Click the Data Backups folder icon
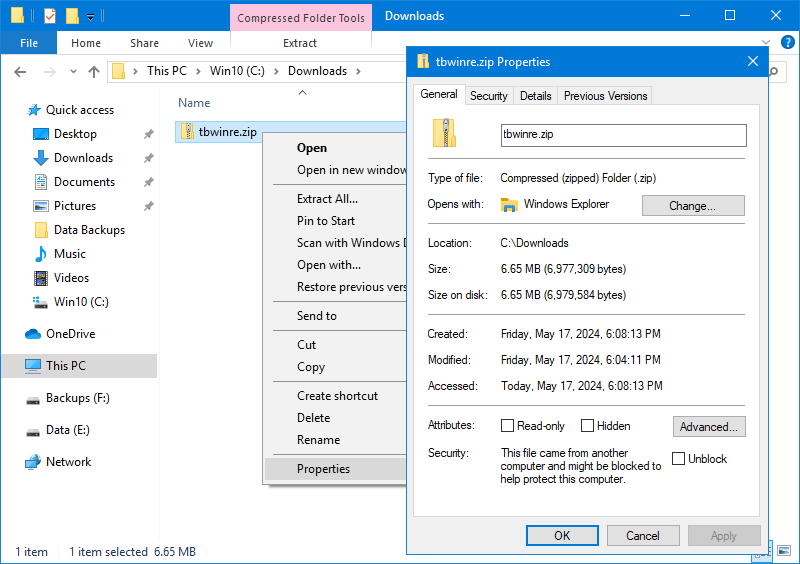The height and width of the screenshot is (564, 800). pos(41,230)
